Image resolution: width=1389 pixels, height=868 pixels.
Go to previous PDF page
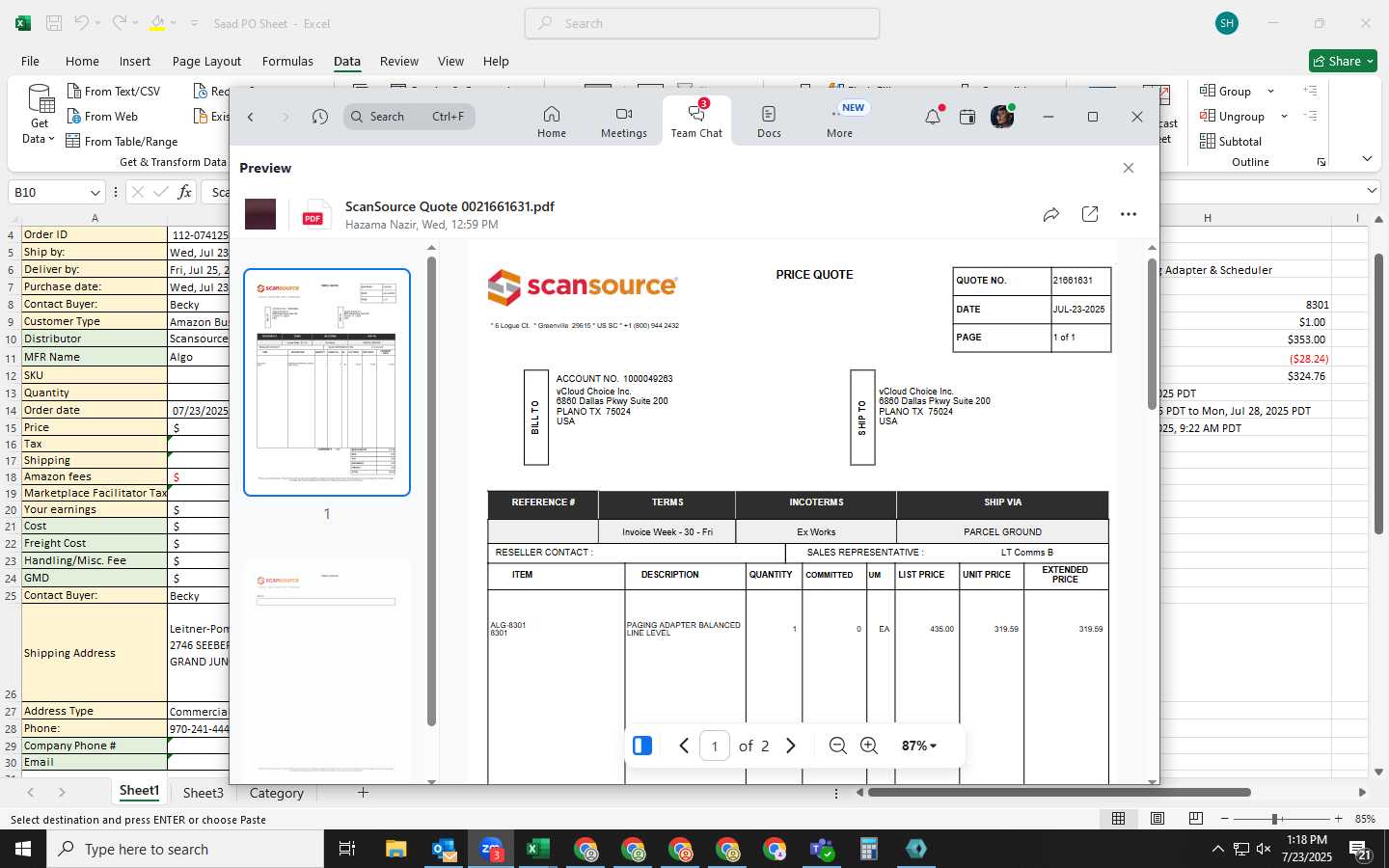click(x=684, y=746)
